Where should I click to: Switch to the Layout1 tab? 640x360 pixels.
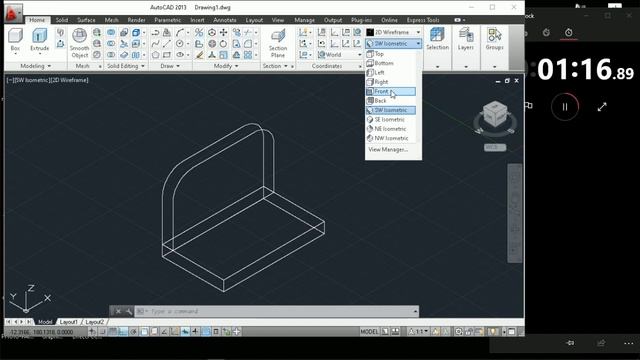[x=69, y=322]
